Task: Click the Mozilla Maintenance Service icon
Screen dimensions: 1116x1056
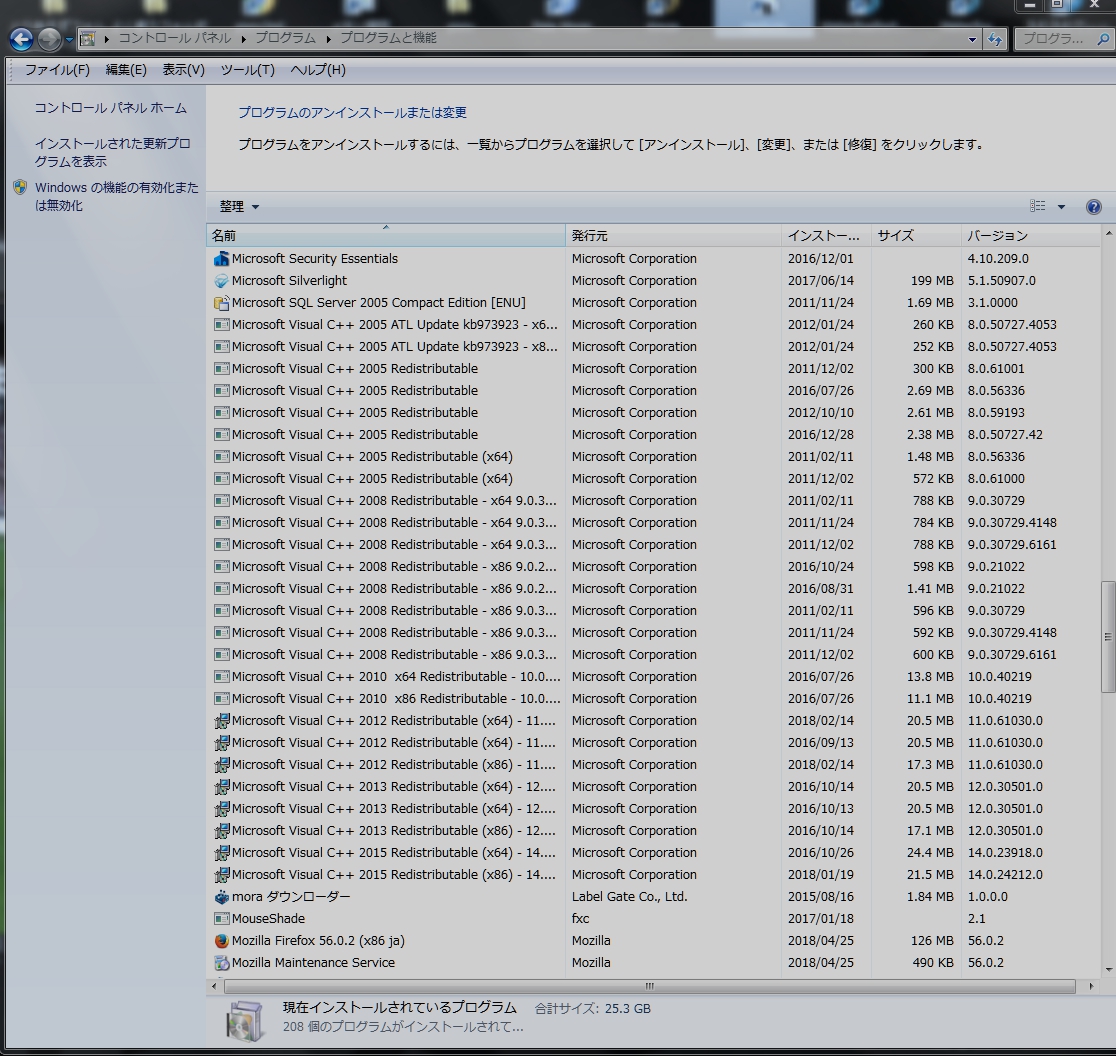Action: (221, 963)
